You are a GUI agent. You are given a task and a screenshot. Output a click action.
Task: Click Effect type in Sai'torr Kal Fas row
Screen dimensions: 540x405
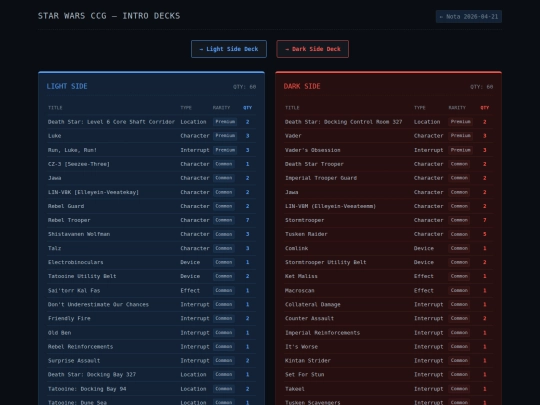tap(190, 290)
